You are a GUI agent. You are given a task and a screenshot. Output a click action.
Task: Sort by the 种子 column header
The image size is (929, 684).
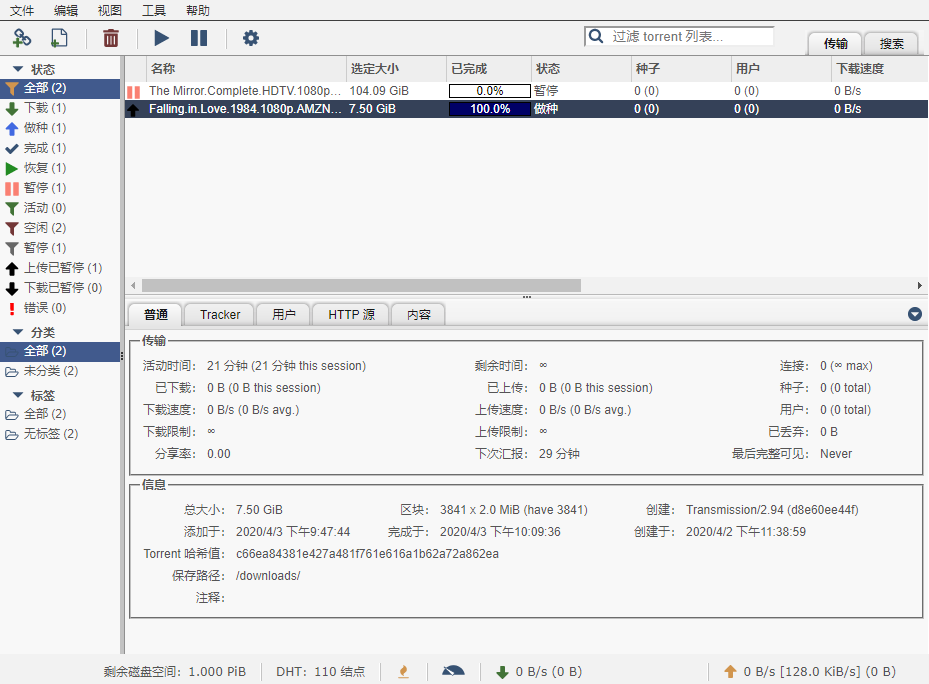pyautogui.click(x=681, y=69)
